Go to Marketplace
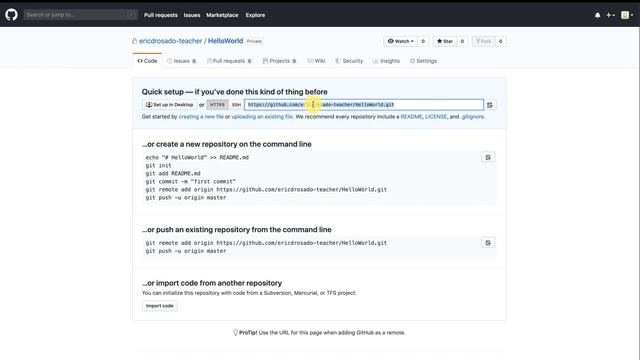 [x=222, y=15]
